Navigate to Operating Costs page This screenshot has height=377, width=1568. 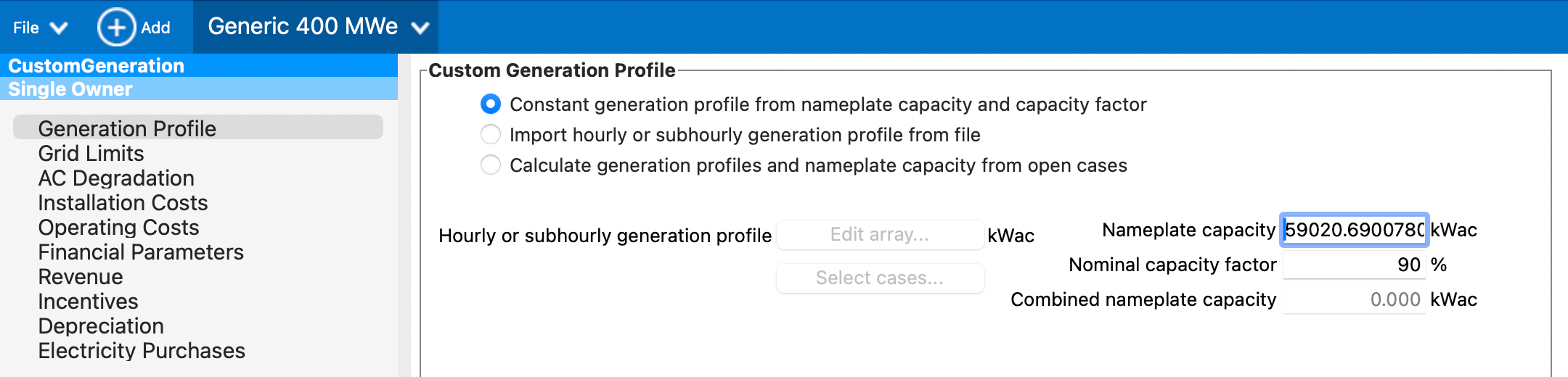pos(118,228)
